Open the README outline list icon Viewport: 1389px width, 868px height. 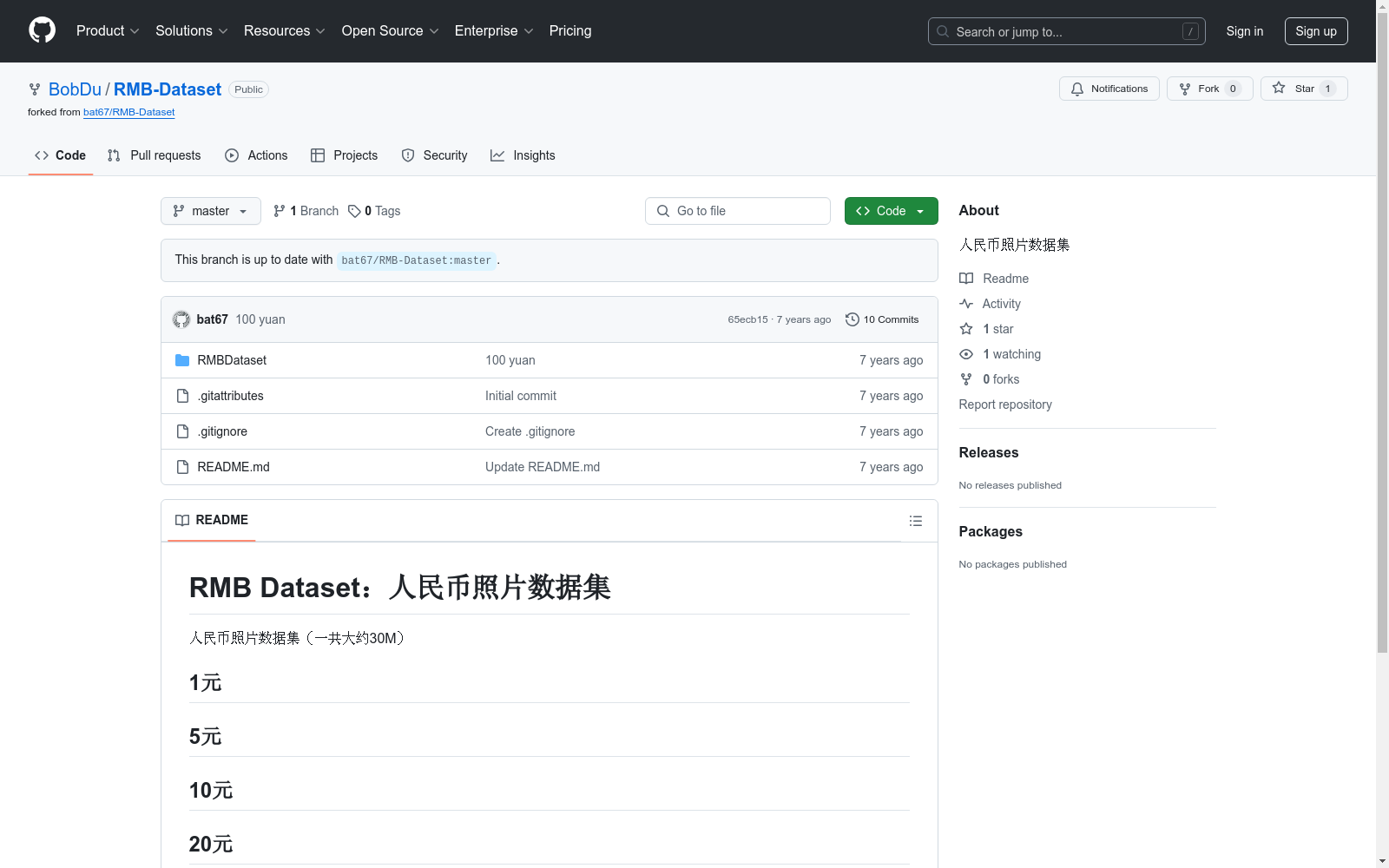(916, 521)
